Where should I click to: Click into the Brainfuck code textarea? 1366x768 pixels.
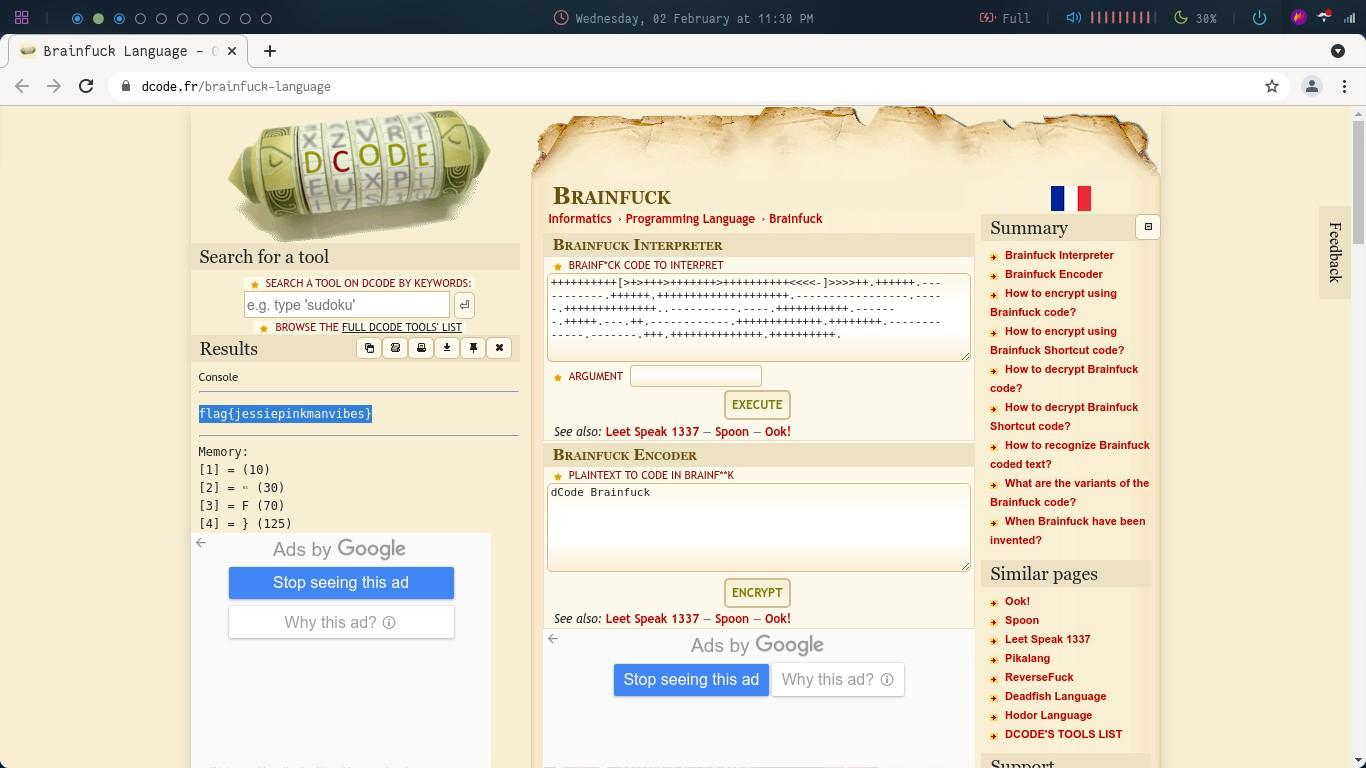[759, 318]
